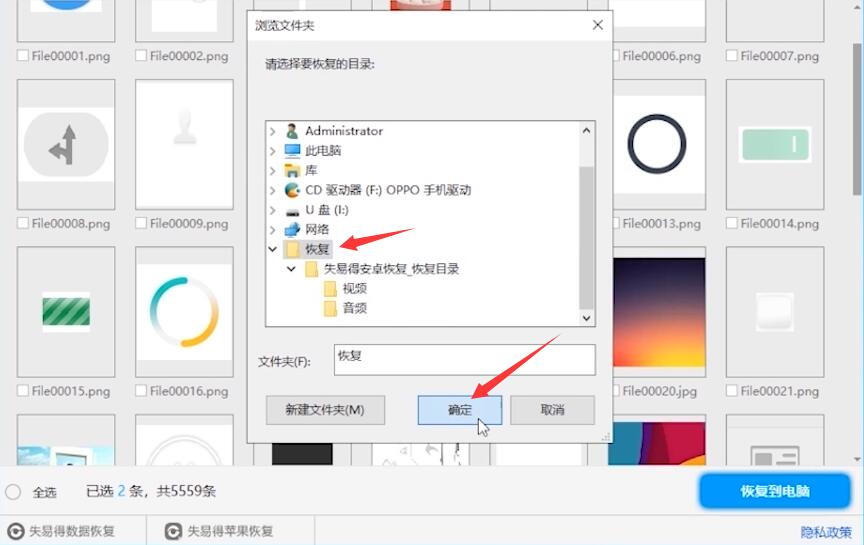Tick the File00016.png checkbox
864x545 pixels.
(141, 391)
